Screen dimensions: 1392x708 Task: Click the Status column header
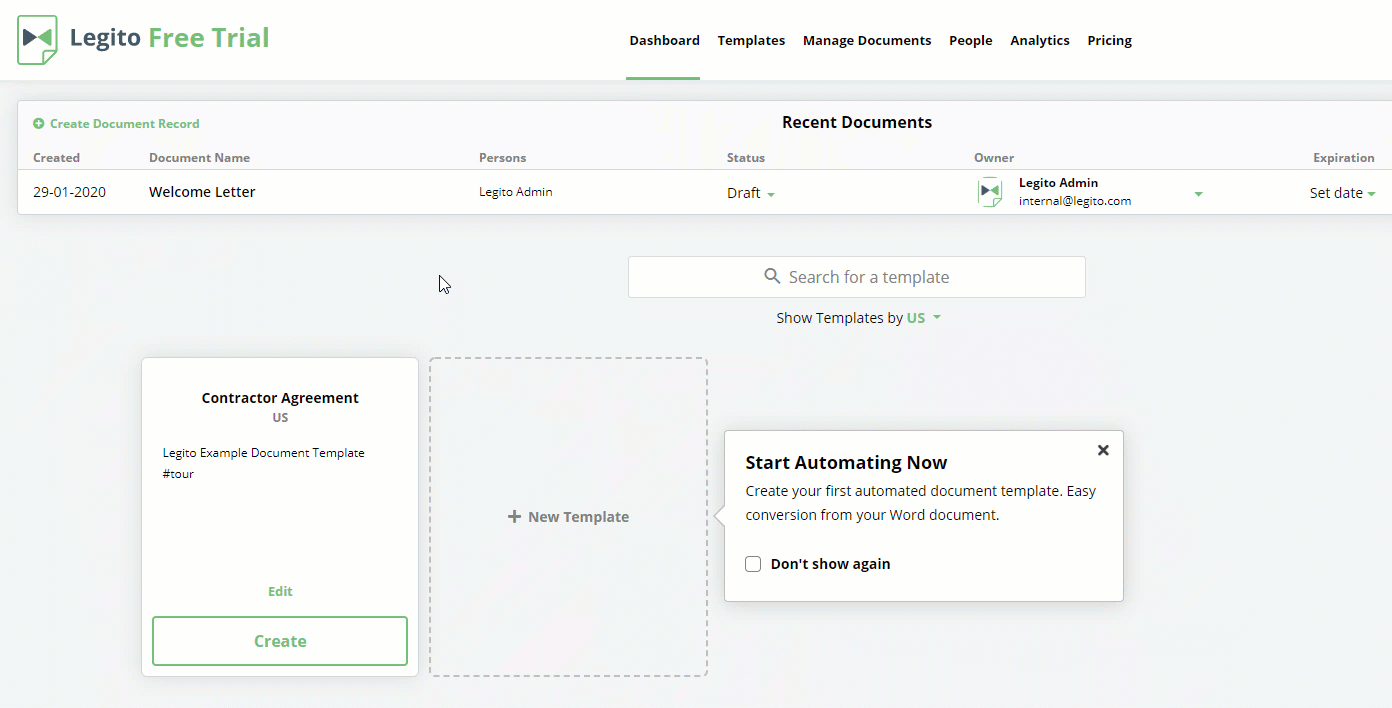point(746,158)
